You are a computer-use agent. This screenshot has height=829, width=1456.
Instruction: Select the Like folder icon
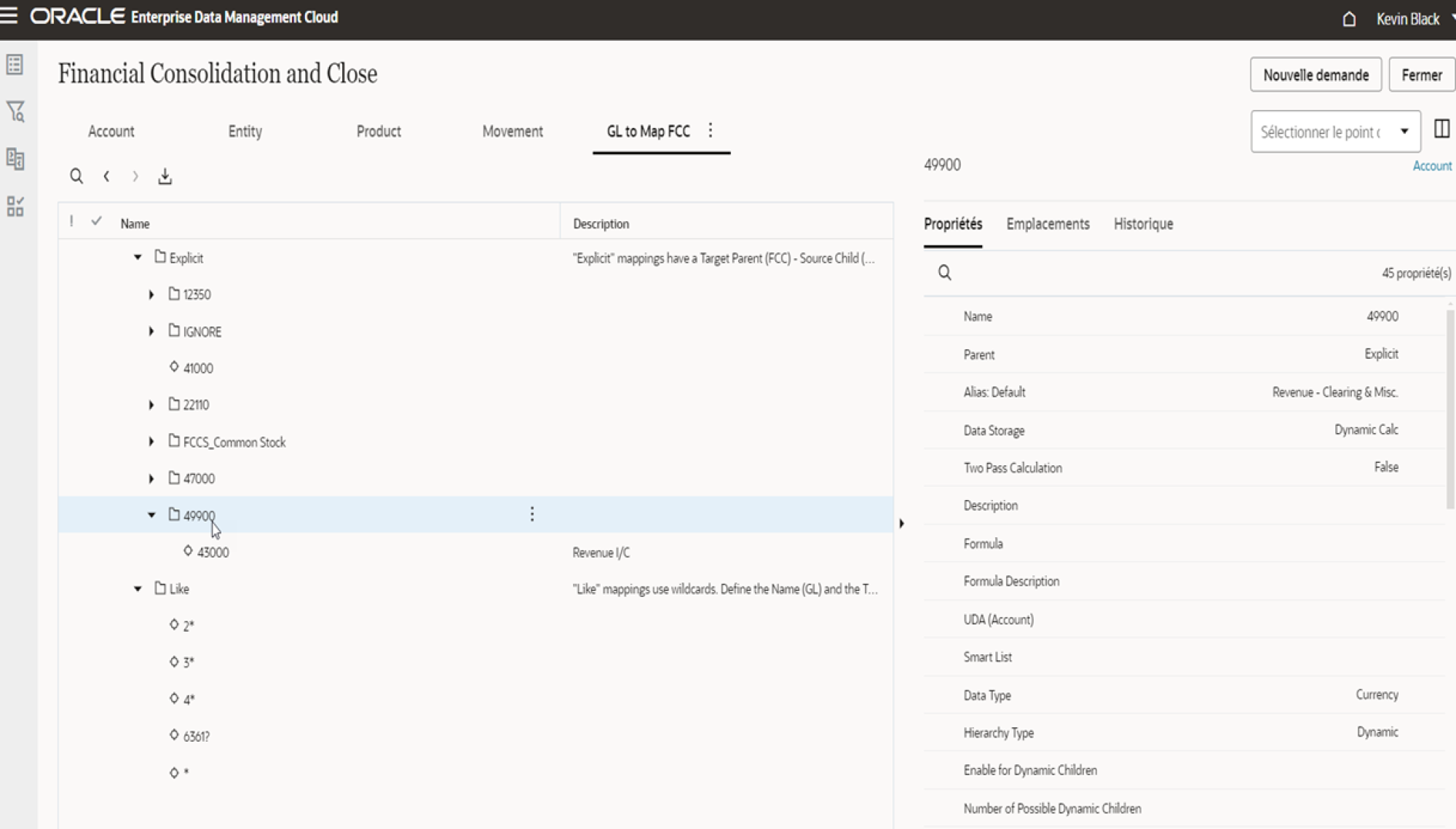[160, 588]
